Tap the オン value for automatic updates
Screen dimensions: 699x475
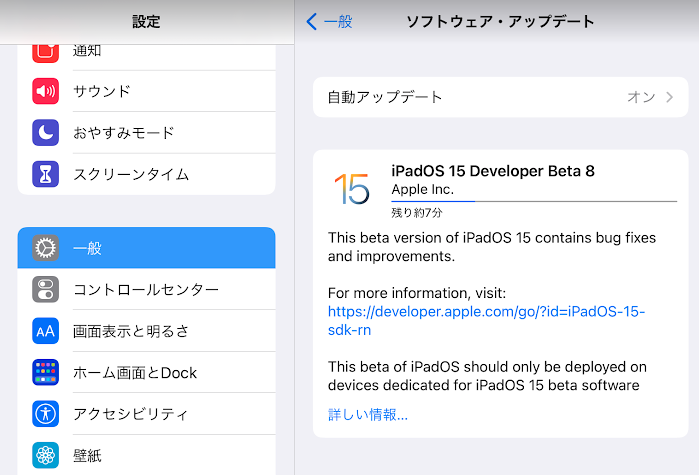point(641,97)
